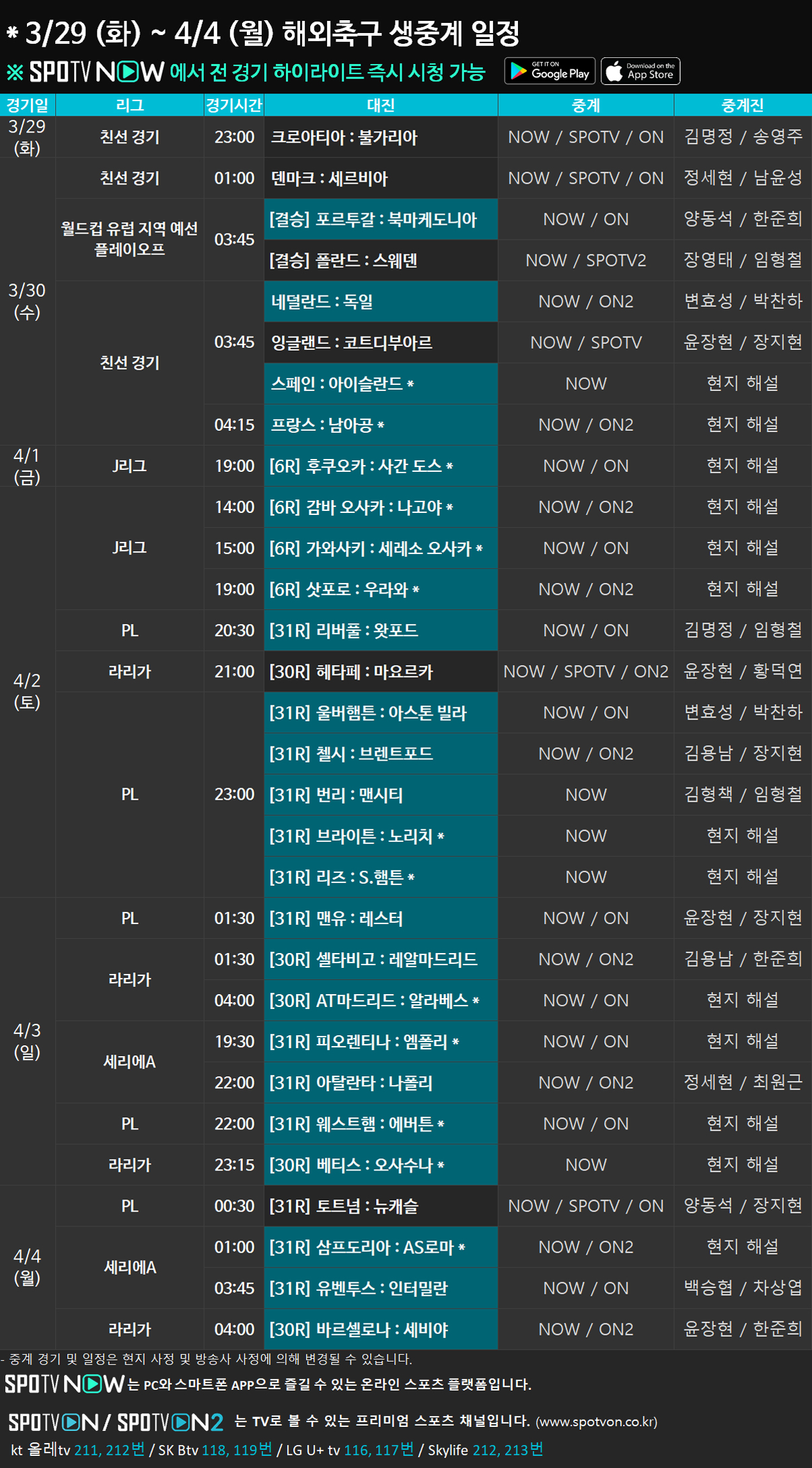Select the 중계 column header

tap(585, 105)
